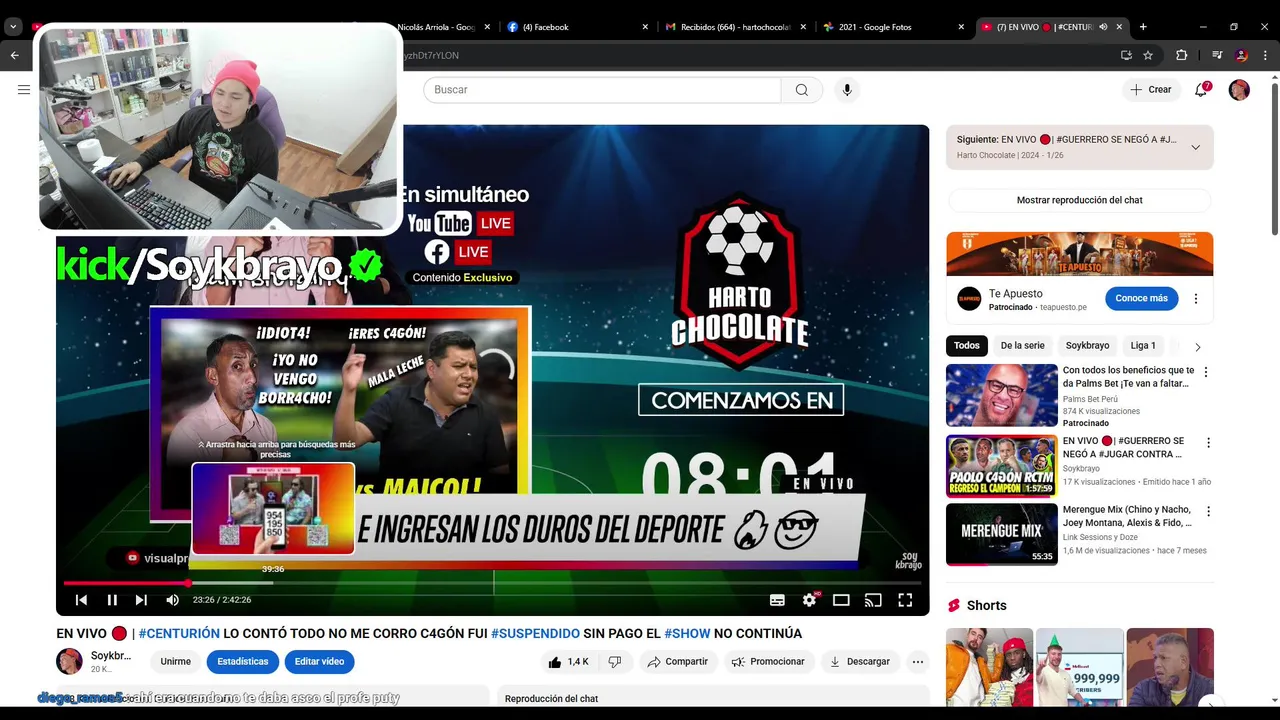Skip to the next video
The width and height of the screenshot is (1280, 720).
(x=141, y=600)
